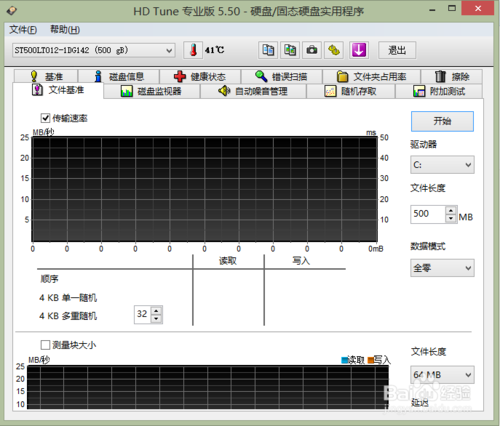Click the camera save-screenshot icon
500x426 pixels.
312,50
